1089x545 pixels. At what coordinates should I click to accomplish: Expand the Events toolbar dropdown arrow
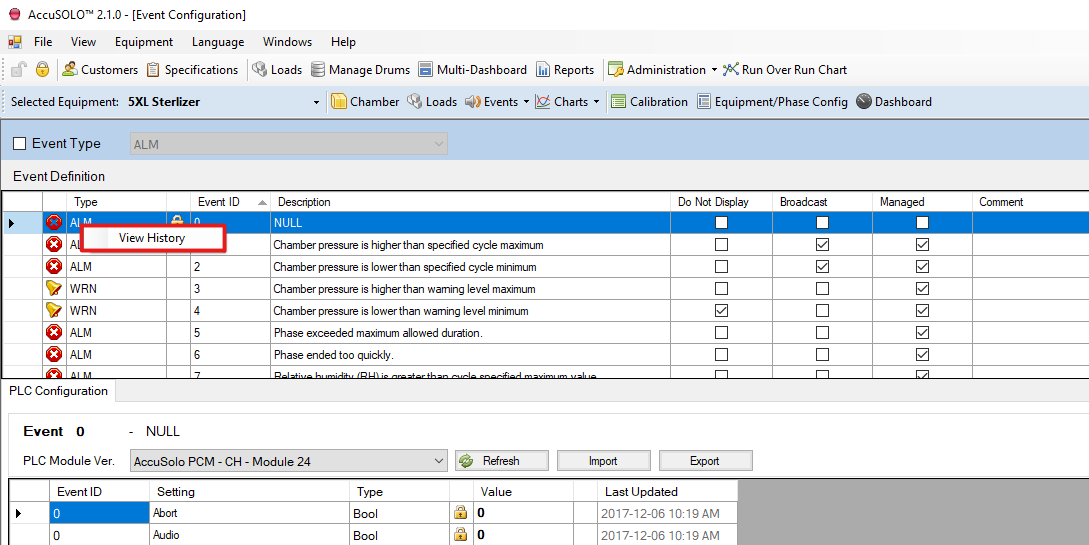click(526, 102)
